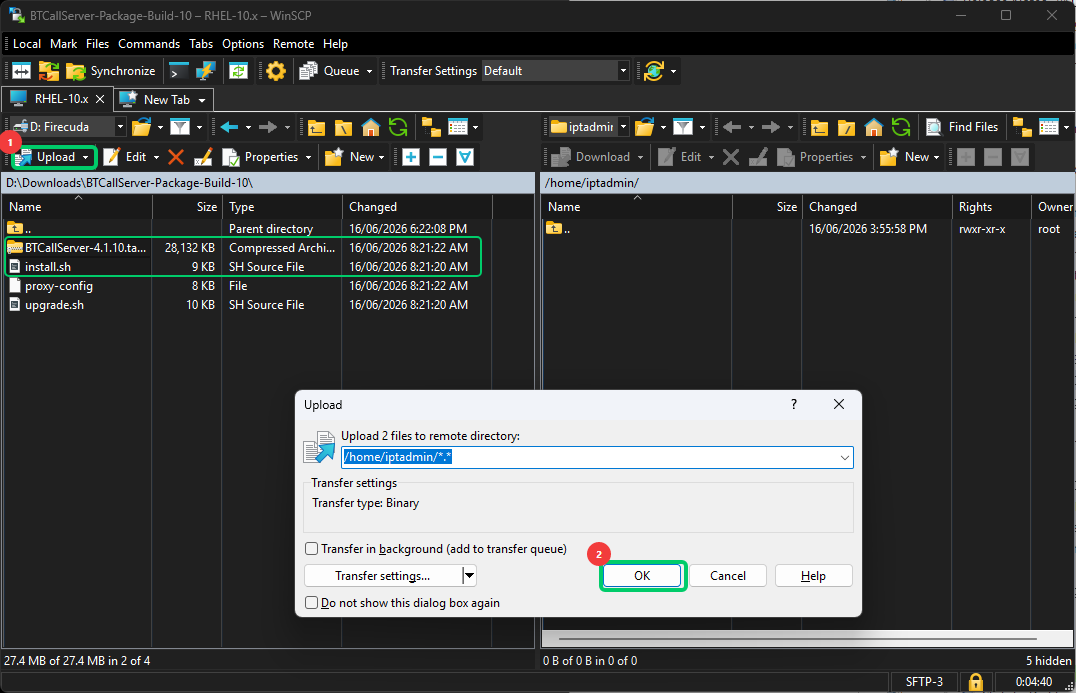Click the Find Files button
The width and height of the screenshot is (1076, 693).
(962, 127)
